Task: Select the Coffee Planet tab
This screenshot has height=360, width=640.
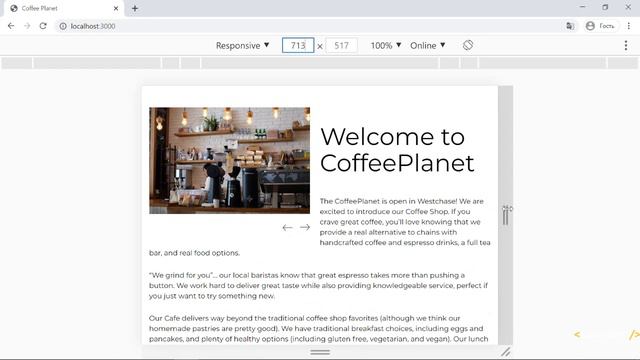Action: 64,9
